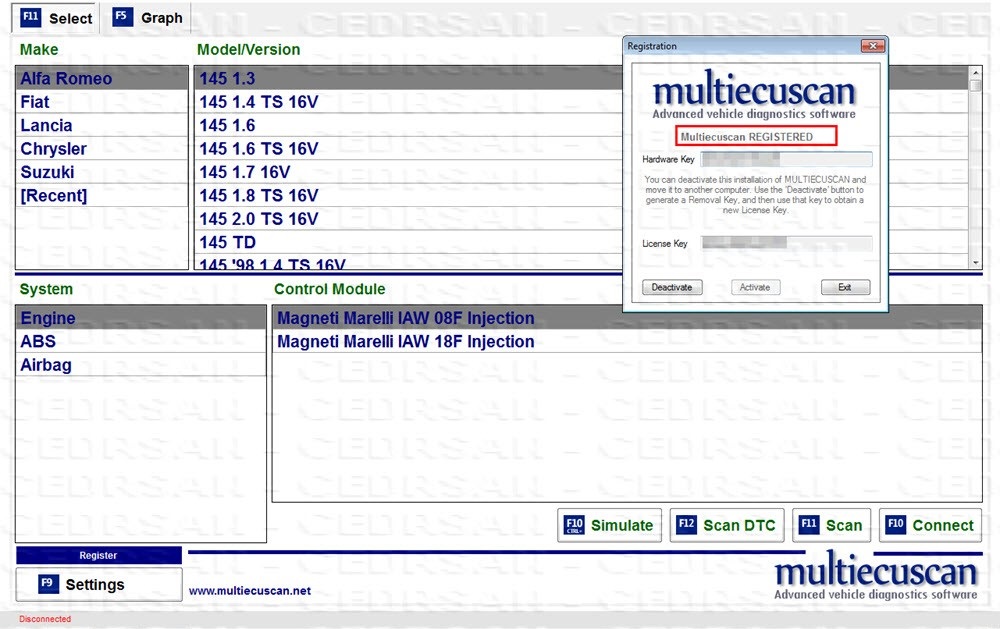The width and height of the screenshot is (1000, 629).
Task: Exit the Registration dialog
Action: [x=846, y=287]
